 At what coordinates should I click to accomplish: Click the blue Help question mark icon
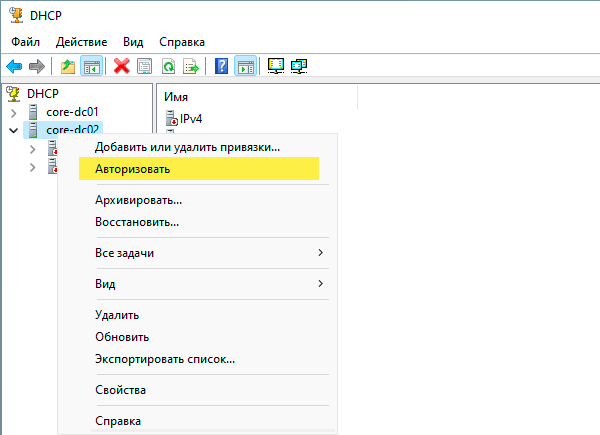tap(222, 66)
